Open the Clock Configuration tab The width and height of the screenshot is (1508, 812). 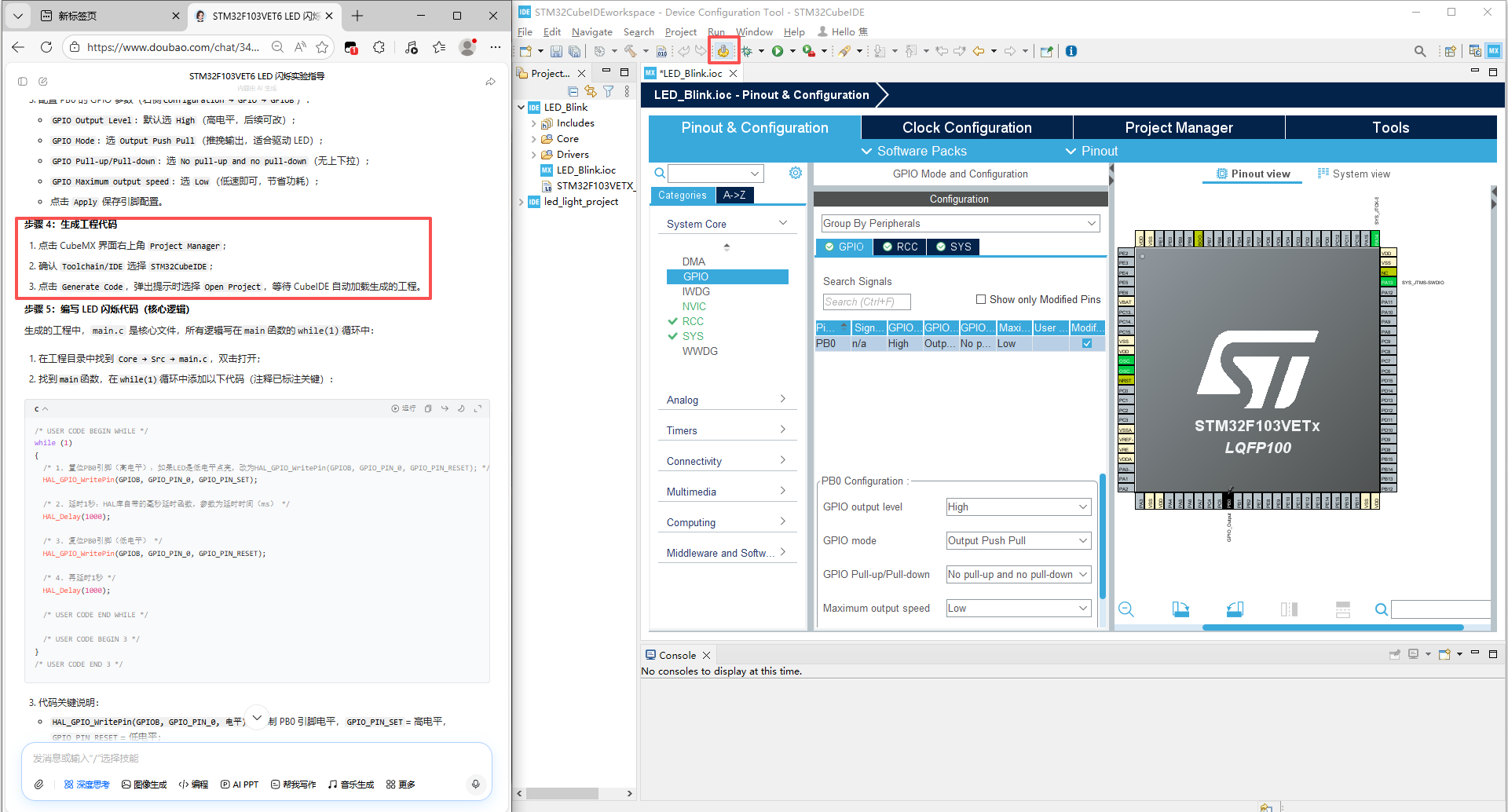click(967, 128)
